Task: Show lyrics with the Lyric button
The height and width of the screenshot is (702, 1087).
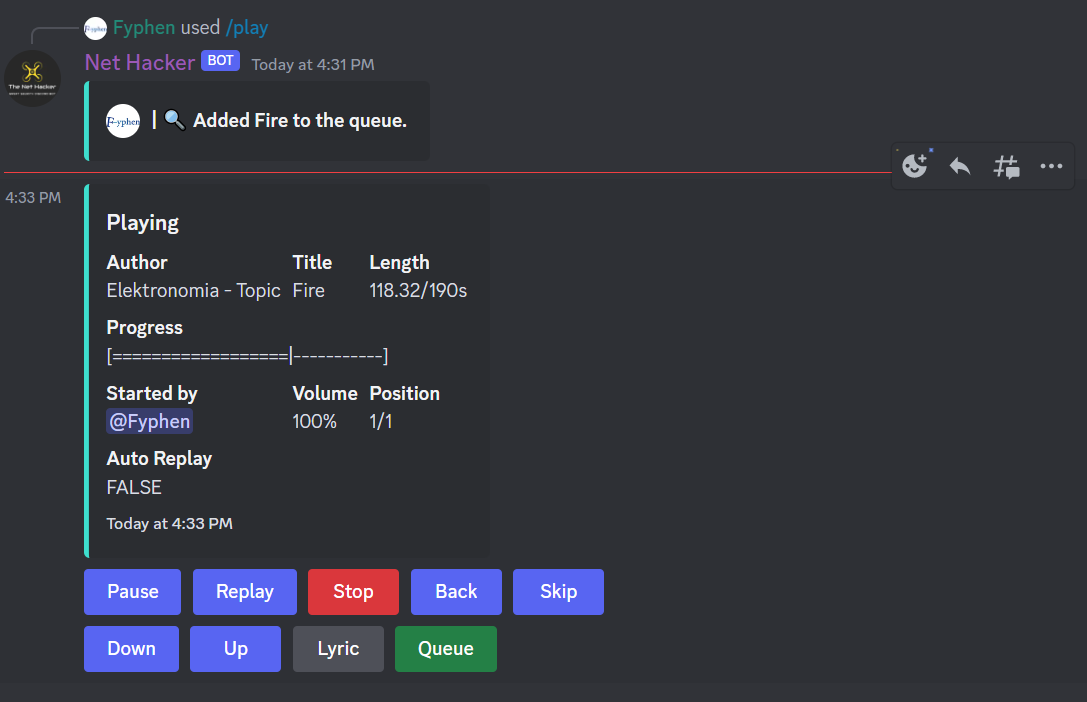Action: click(338, 648)
